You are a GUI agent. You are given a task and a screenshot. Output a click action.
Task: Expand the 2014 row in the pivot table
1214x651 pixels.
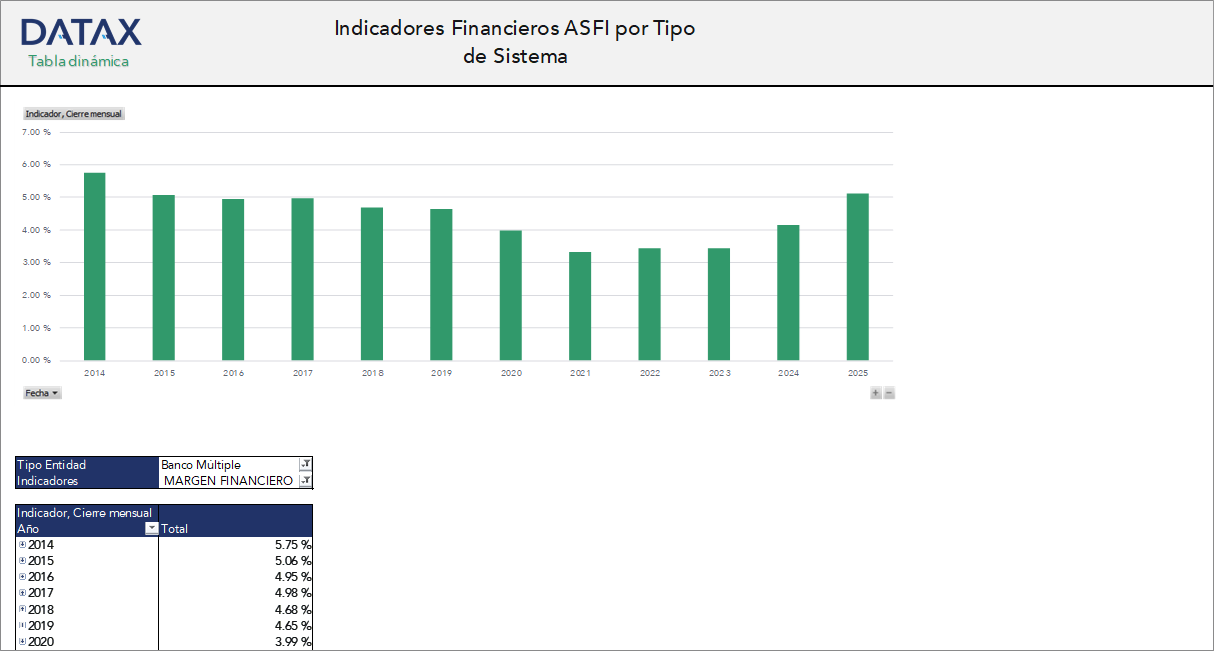(22, 544)
